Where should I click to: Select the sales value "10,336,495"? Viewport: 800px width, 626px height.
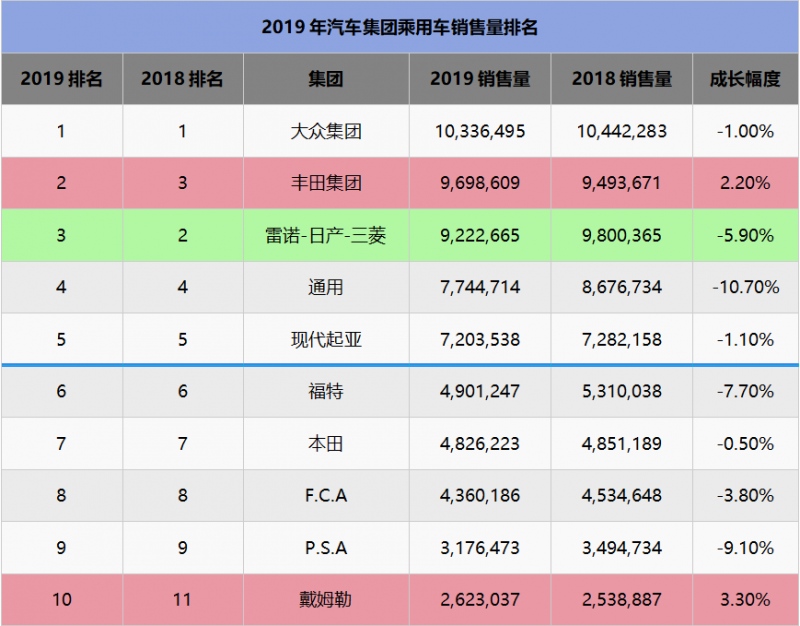(x=480, y=132)
